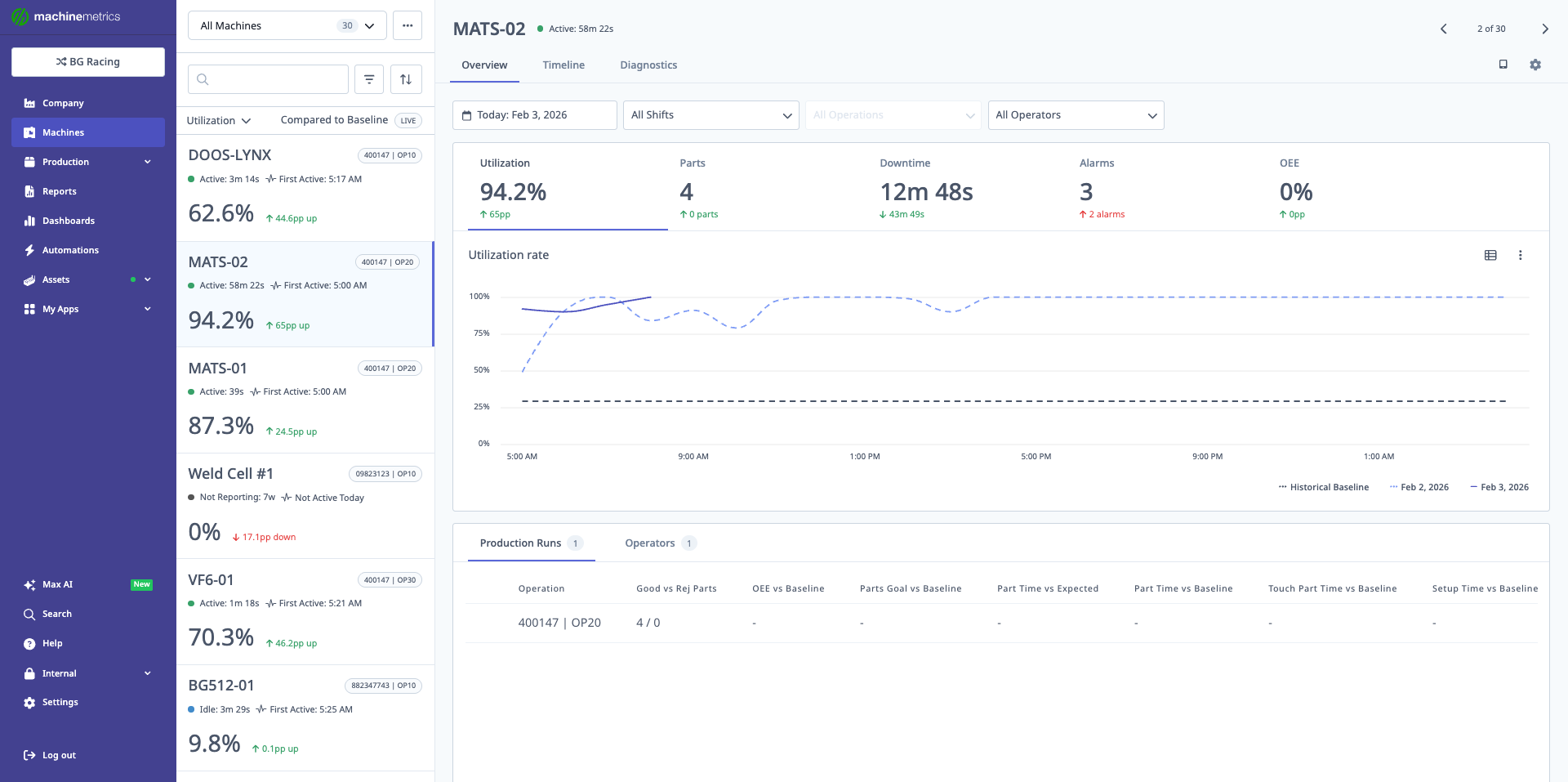Open the Machines section in the sidebar
The height and width of the screenshot is (782, 1568).
[63, 132]
